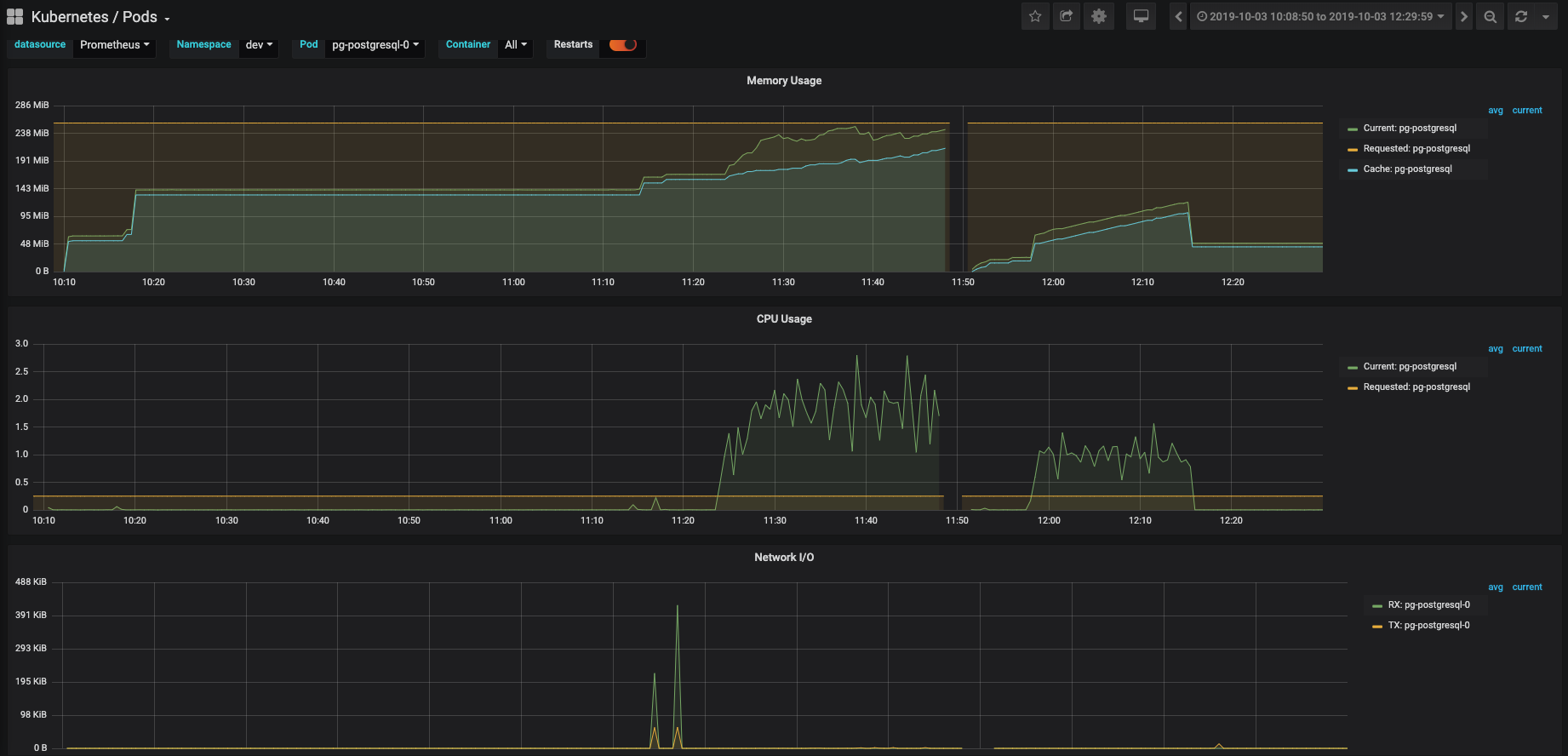Click the share dashboard icon
Screen dimensions: 1568x756
(1067, 16)
